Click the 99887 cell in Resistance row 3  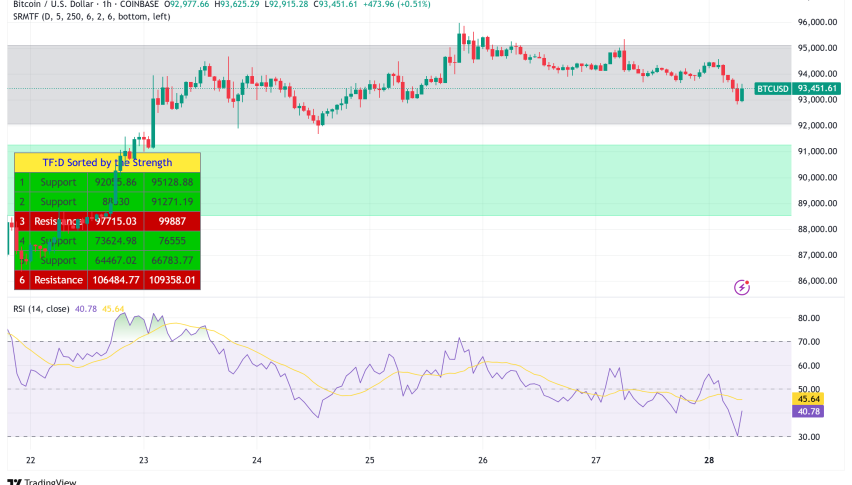pyautogui.click(x=172, y=221)
